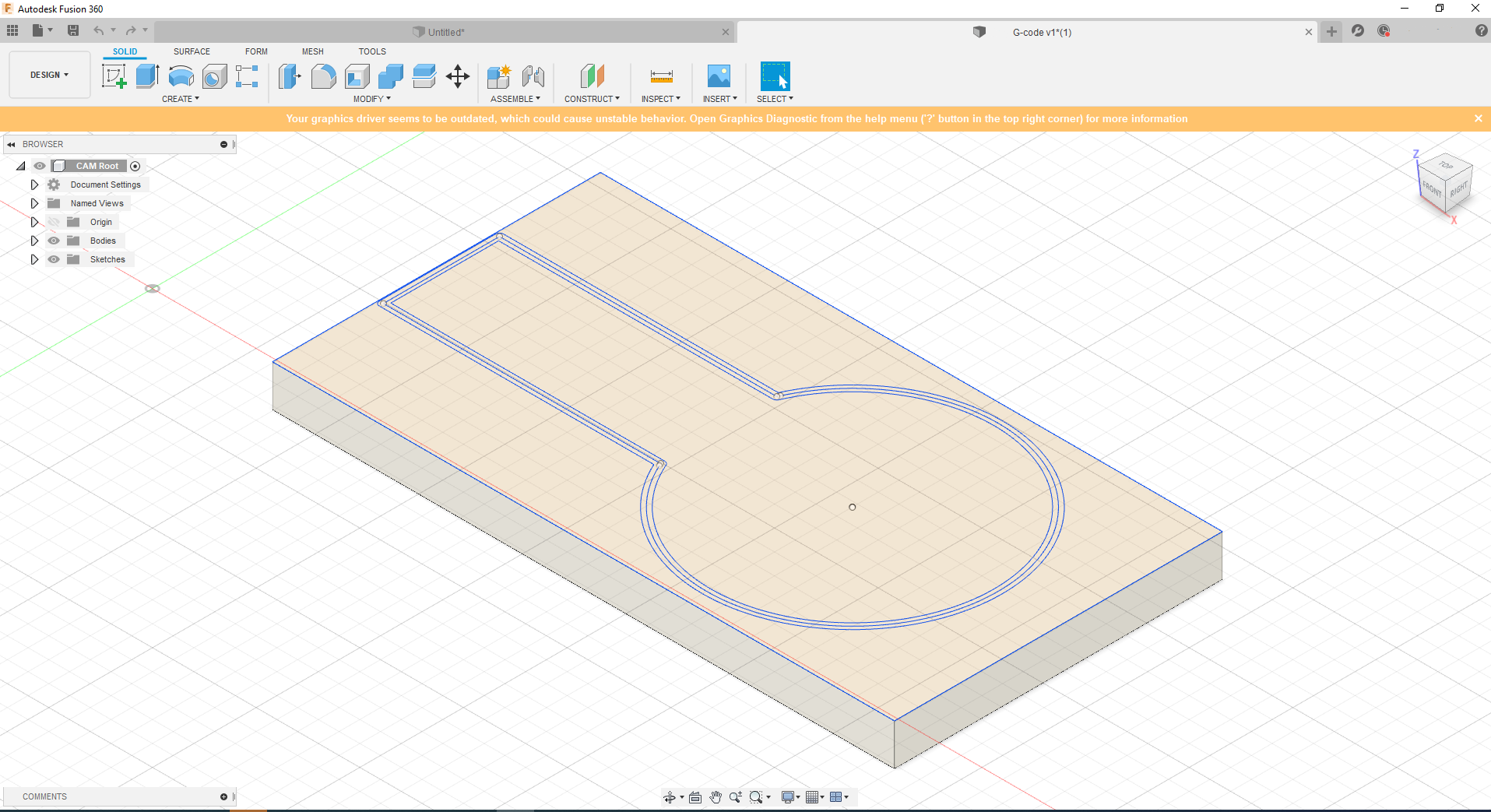Select the Combine tool
1491x812 pixels.
tap(390, 76)
